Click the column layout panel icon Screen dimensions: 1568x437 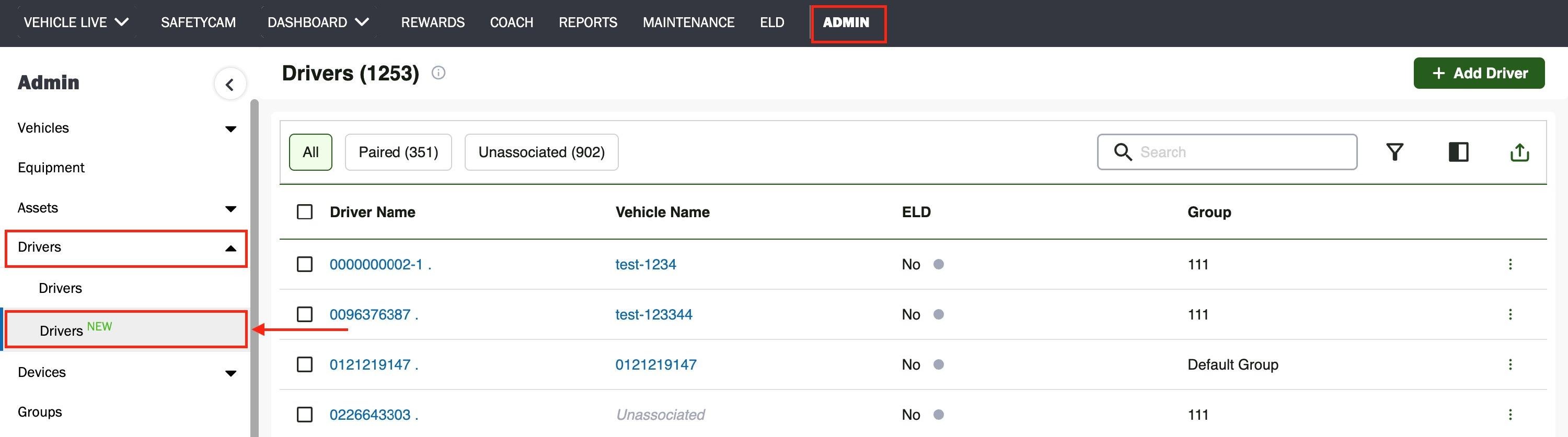tap(1458, 152)
